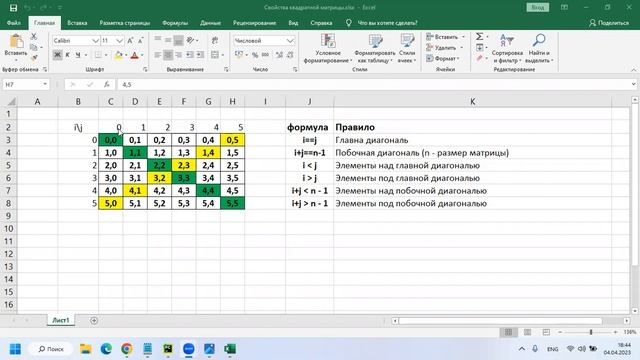640x360 pixels.
Task: Expand the H7 name box dropdown
Action: point(45,84)
